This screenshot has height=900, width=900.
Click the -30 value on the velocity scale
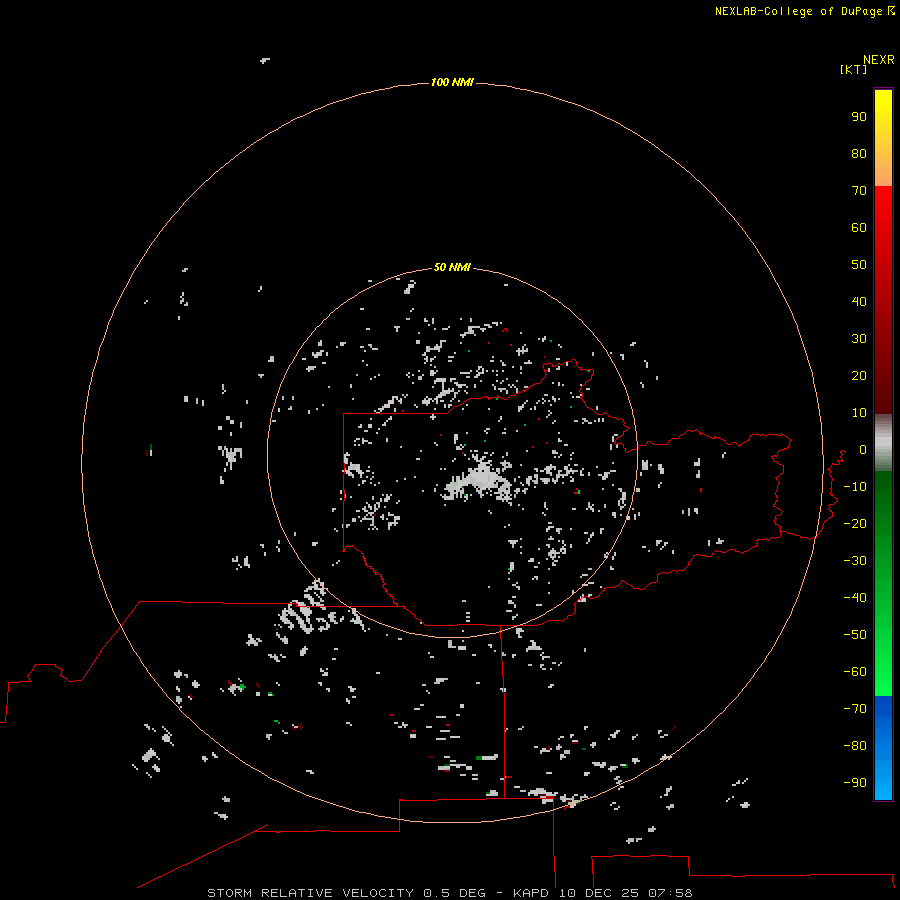855,561
